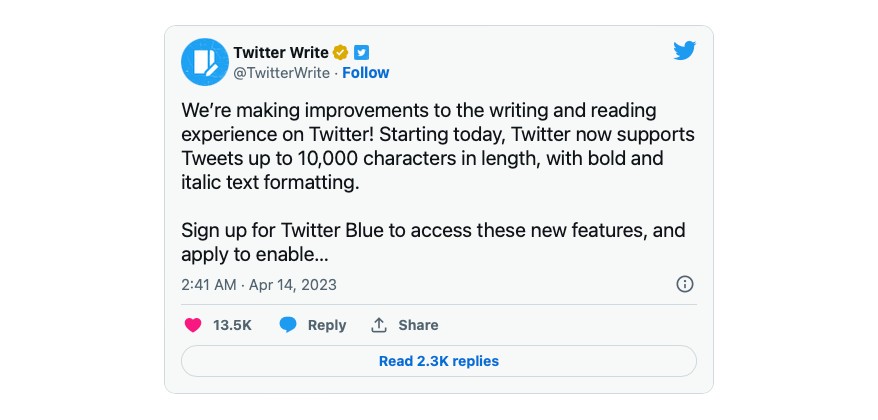Image resolution: width=878 pixels, height=420 pixels.
Task: Like the tweet with the heart icon
Action: point(193,325)
